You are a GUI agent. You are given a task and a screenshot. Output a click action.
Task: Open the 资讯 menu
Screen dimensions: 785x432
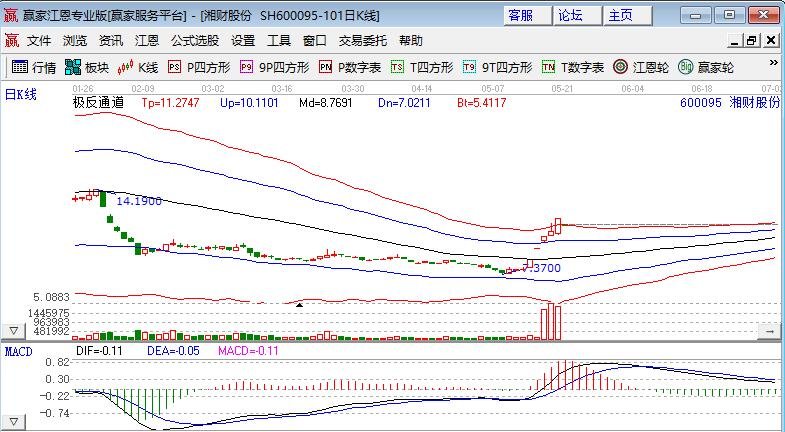[x=111, y=41]
